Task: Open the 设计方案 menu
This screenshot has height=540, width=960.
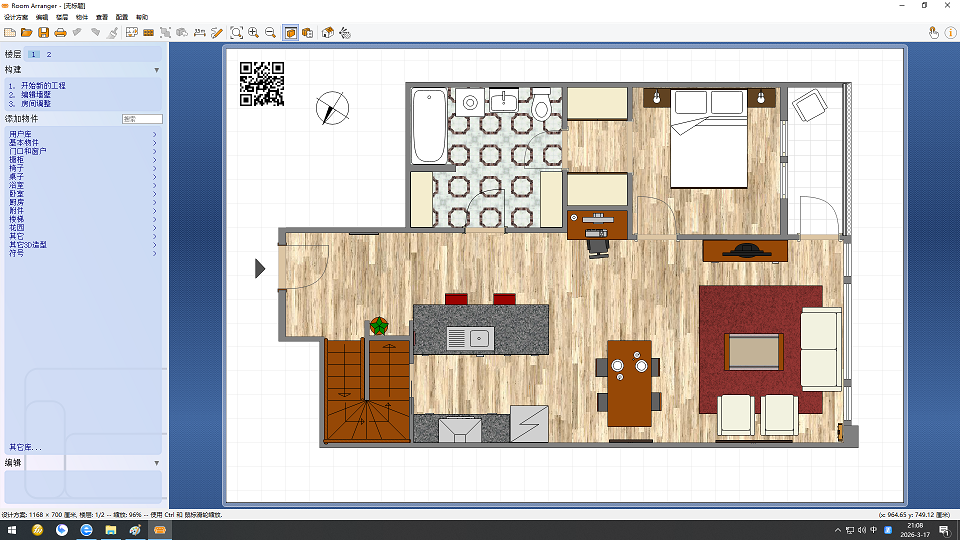Action: pyautogui.click(x=17, y=17)
